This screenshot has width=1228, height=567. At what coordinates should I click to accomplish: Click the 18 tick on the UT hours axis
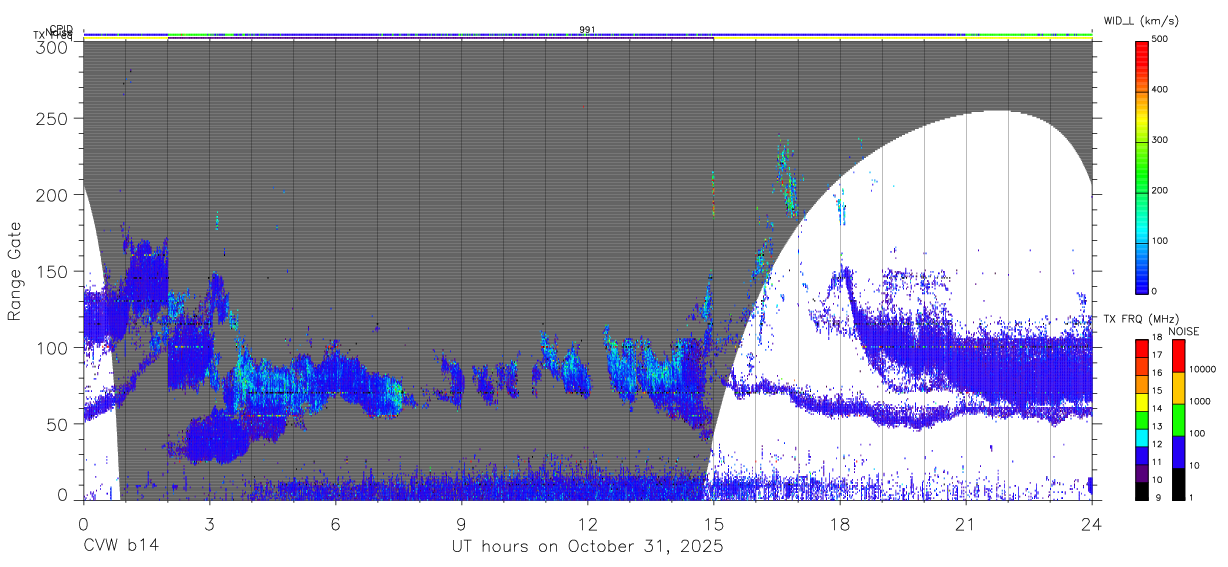click(840, 523)
